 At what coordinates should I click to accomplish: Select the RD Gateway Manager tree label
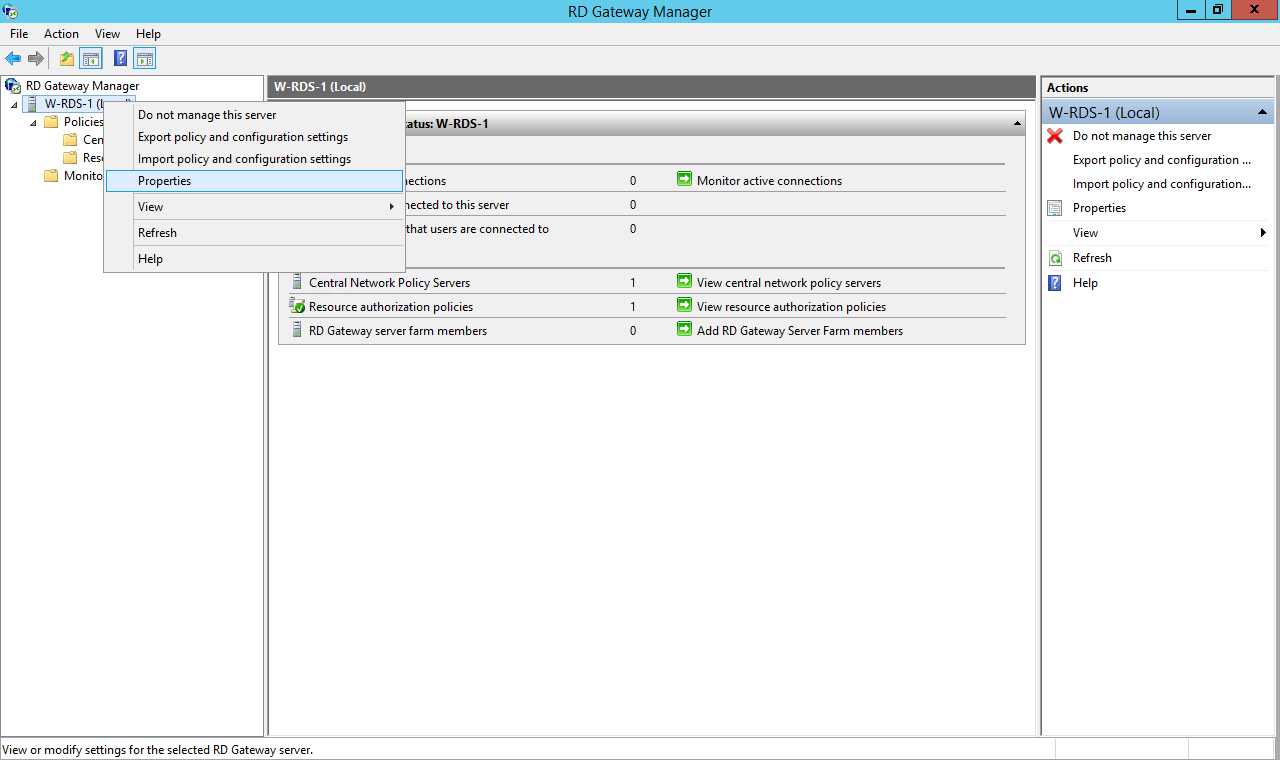pos(83,86)
